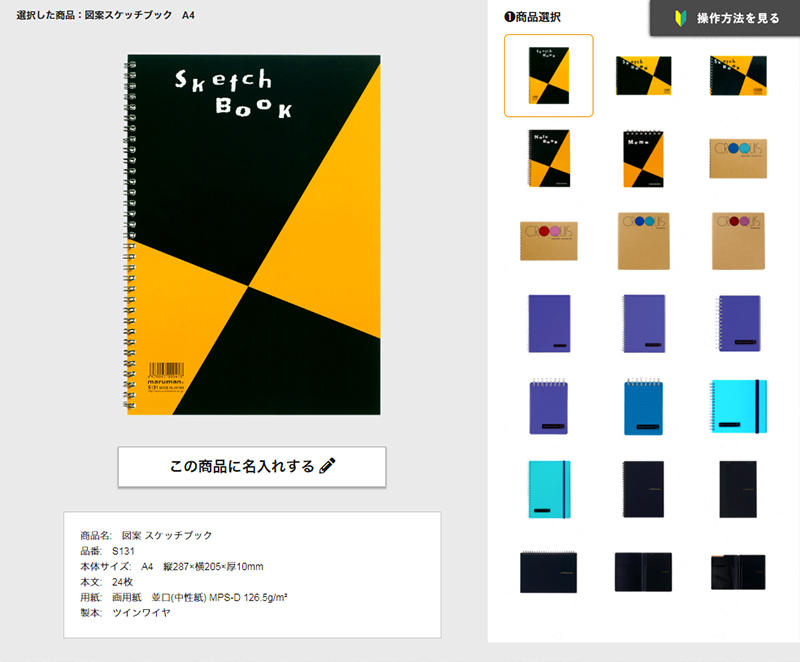The height and width of the screenshot is (662, 800).
Task: Select the Note Book black-yellow thumbnail
Action: [548, 158]
